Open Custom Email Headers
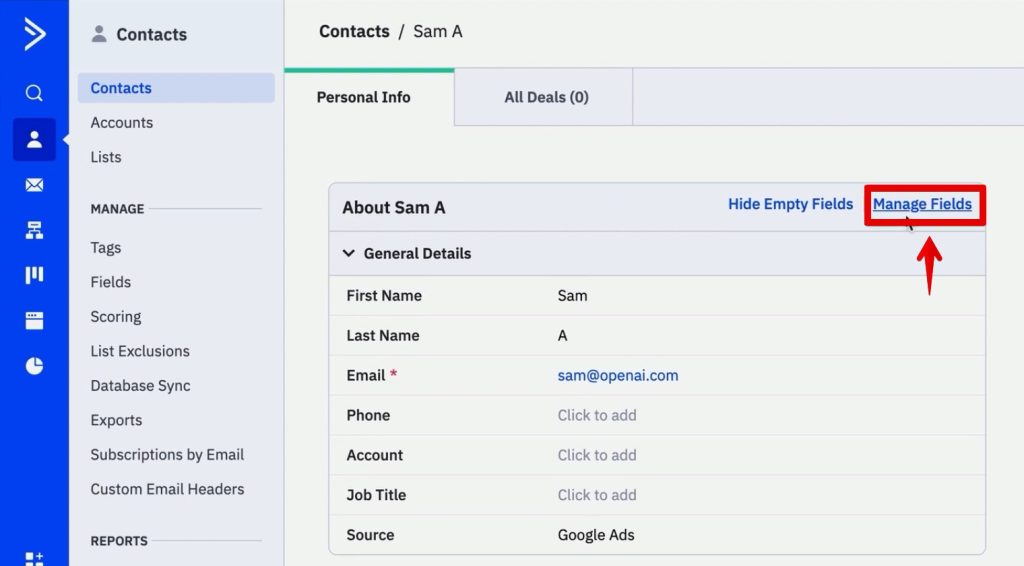Image resolution: width=1024 pixels, height=566 pixels. (167, 489)
